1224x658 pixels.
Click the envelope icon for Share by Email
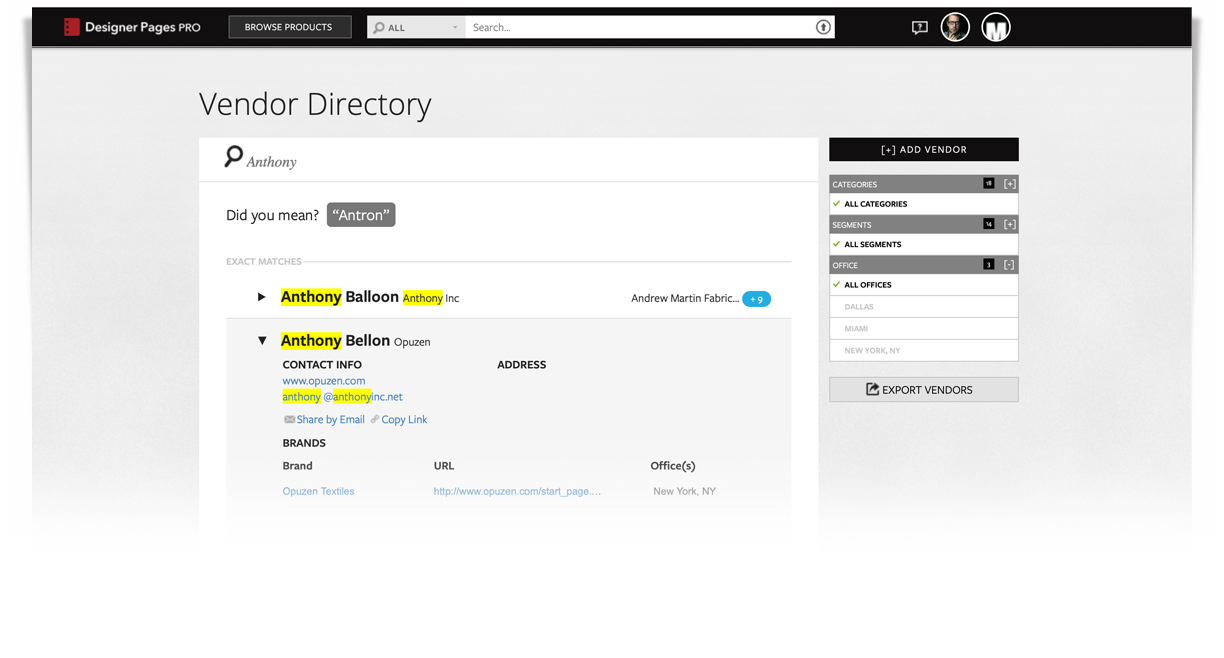pos(289,420)
